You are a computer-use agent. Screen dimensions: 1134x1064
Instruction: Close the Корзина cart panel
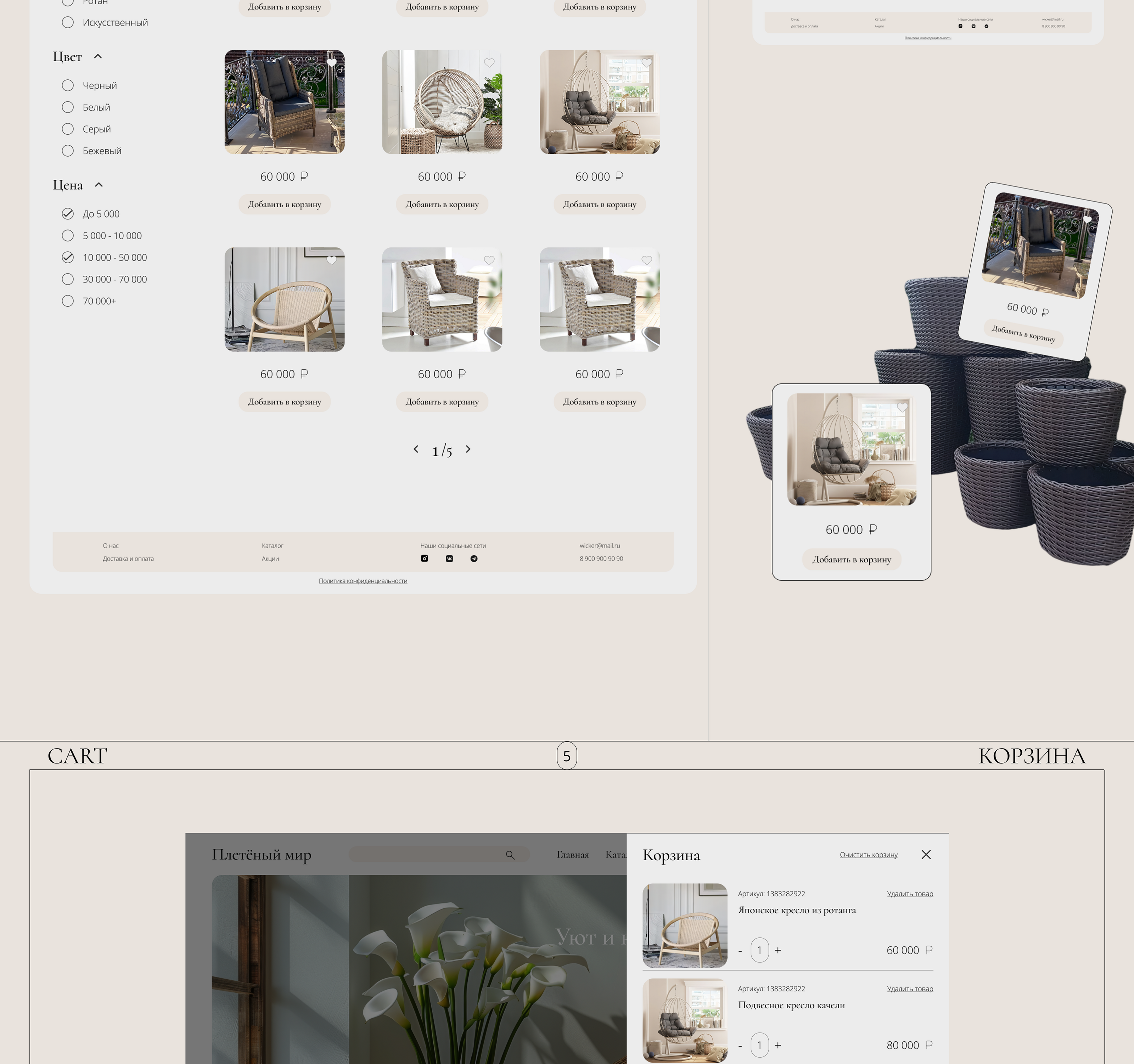tap(926, 855)
